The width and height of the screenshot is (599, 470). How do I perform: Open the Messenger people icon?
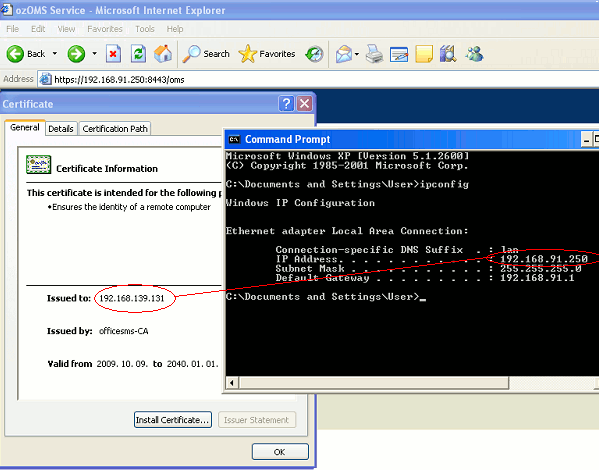(474, 54)
